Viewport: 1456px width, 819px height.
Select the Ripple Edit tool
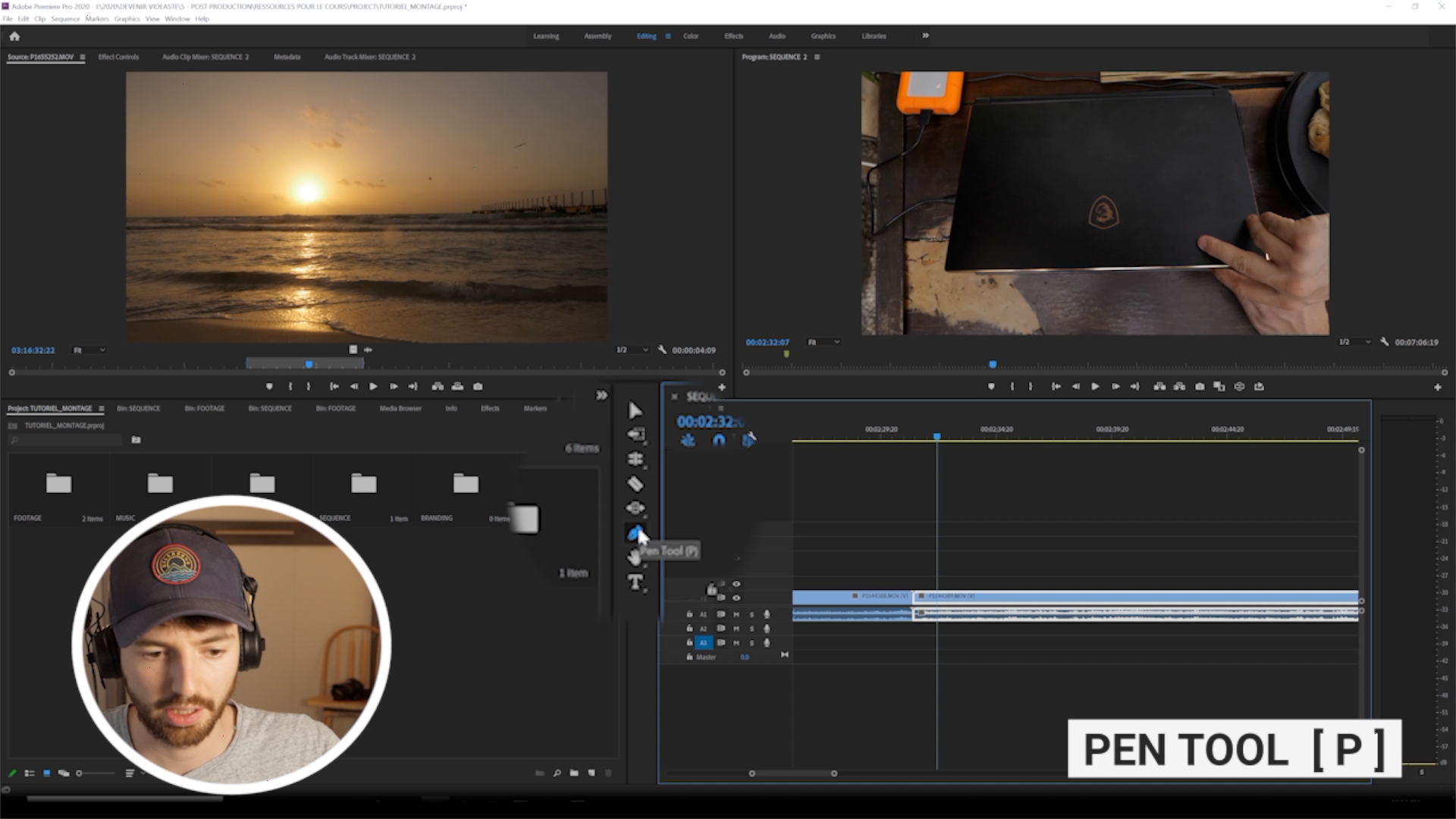[x=635, y=459]
